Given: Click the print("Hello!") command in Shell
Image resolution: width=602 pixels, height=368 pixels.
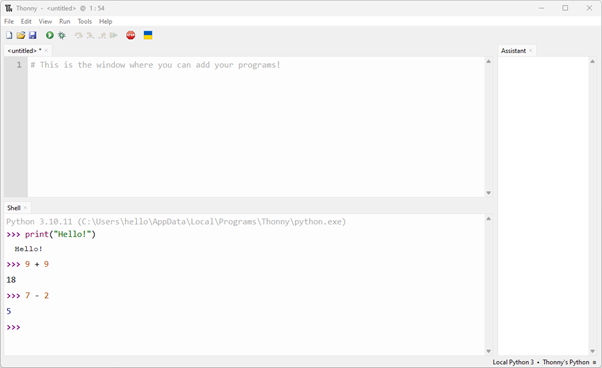Looking at the screenshot, I should 60,234.
